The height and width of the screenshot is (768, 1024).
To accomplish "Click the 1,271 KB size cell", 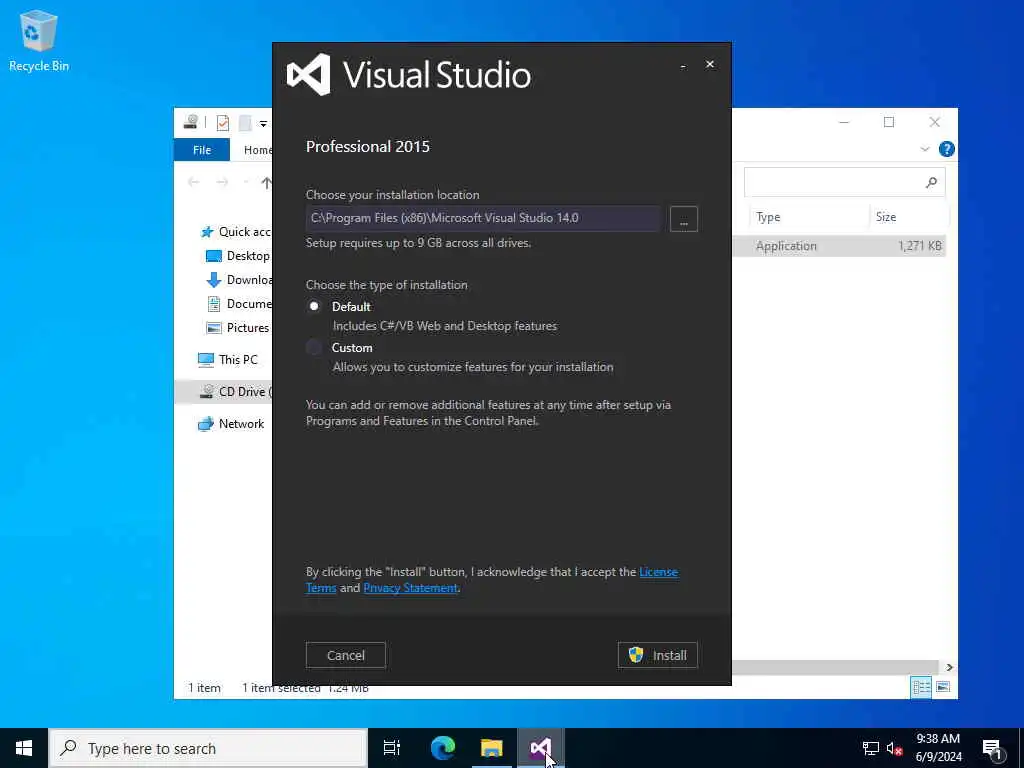I will tap(920, 246).
